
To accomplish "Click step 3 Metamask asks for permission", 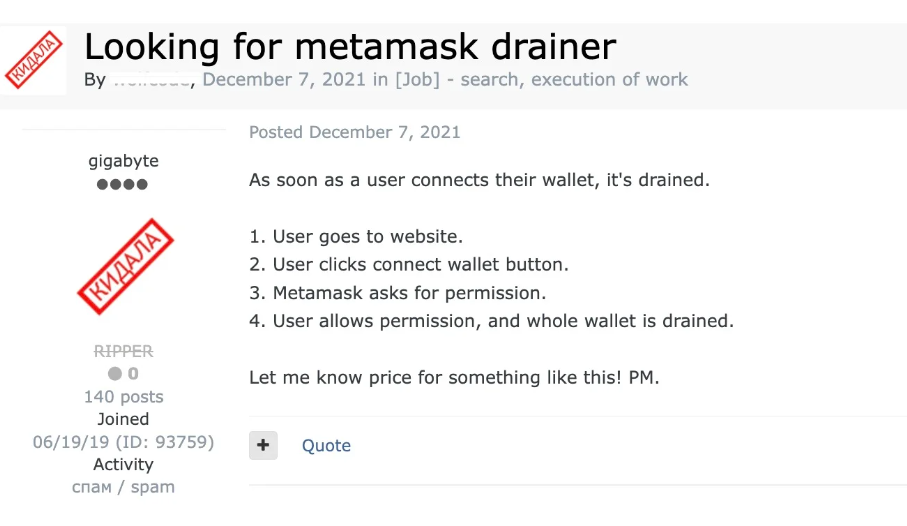I will click(398, 293).
